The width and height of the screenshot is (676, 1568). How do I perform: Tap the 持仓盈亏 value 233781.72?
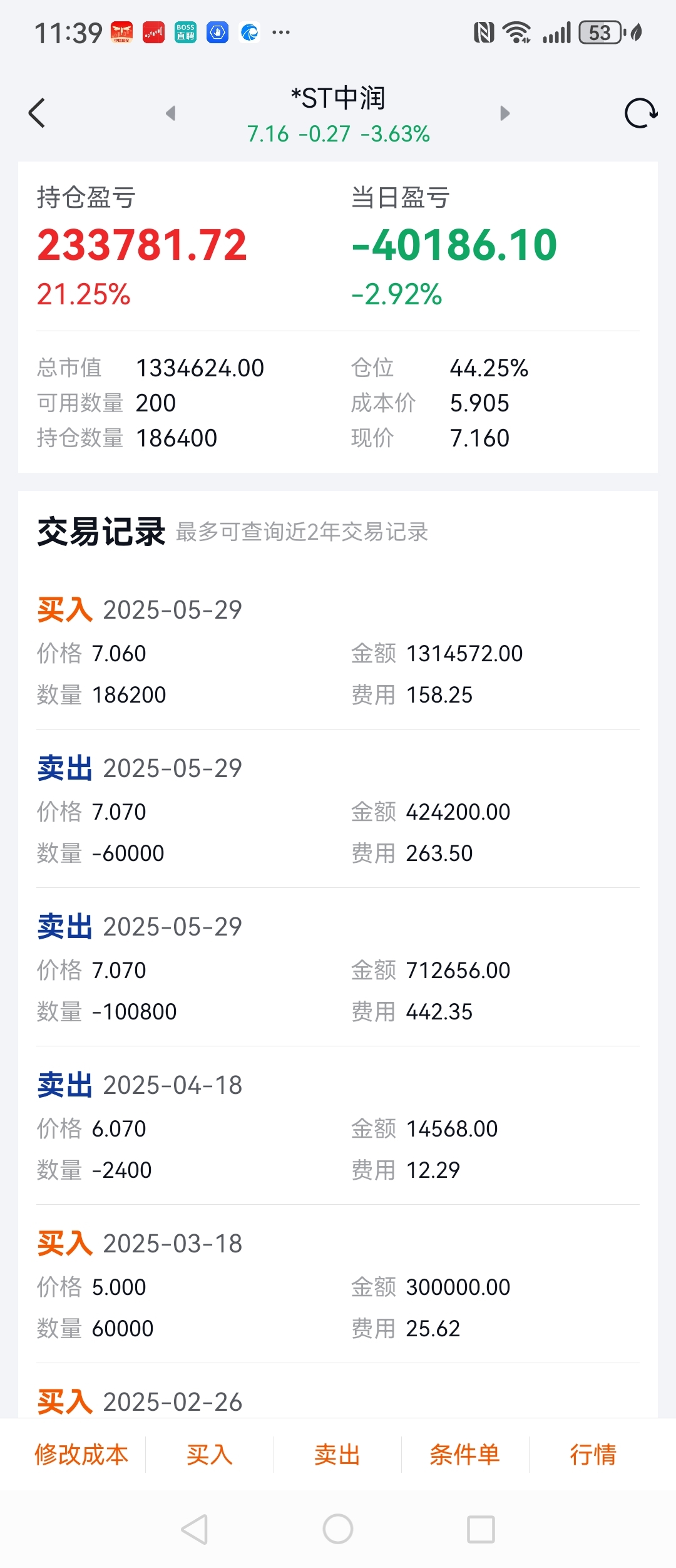pyautogui.click(x=142, y=245)
